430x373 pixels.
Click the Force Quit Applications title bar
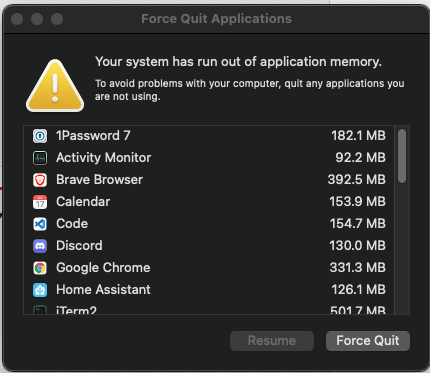(216, 19)
